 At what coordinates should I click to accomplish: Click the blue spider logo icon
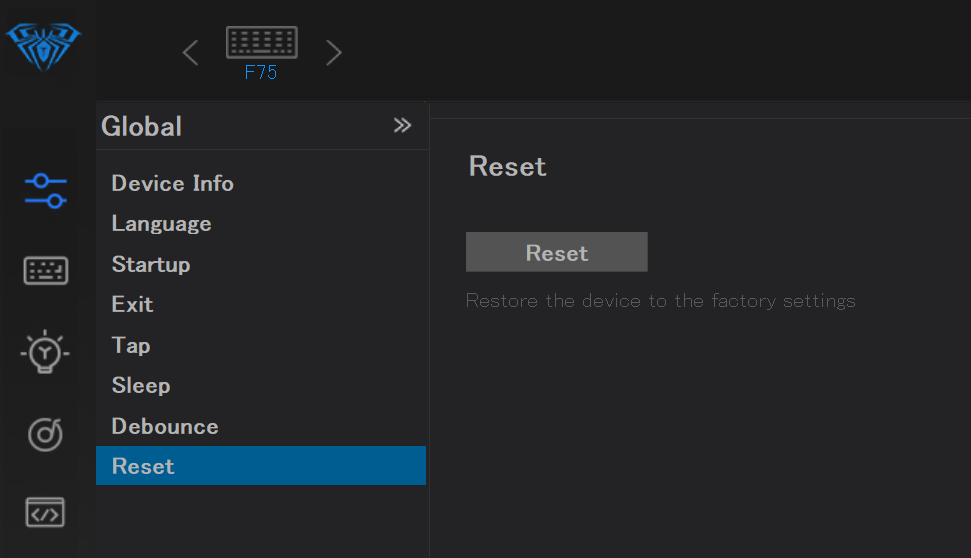43,45
